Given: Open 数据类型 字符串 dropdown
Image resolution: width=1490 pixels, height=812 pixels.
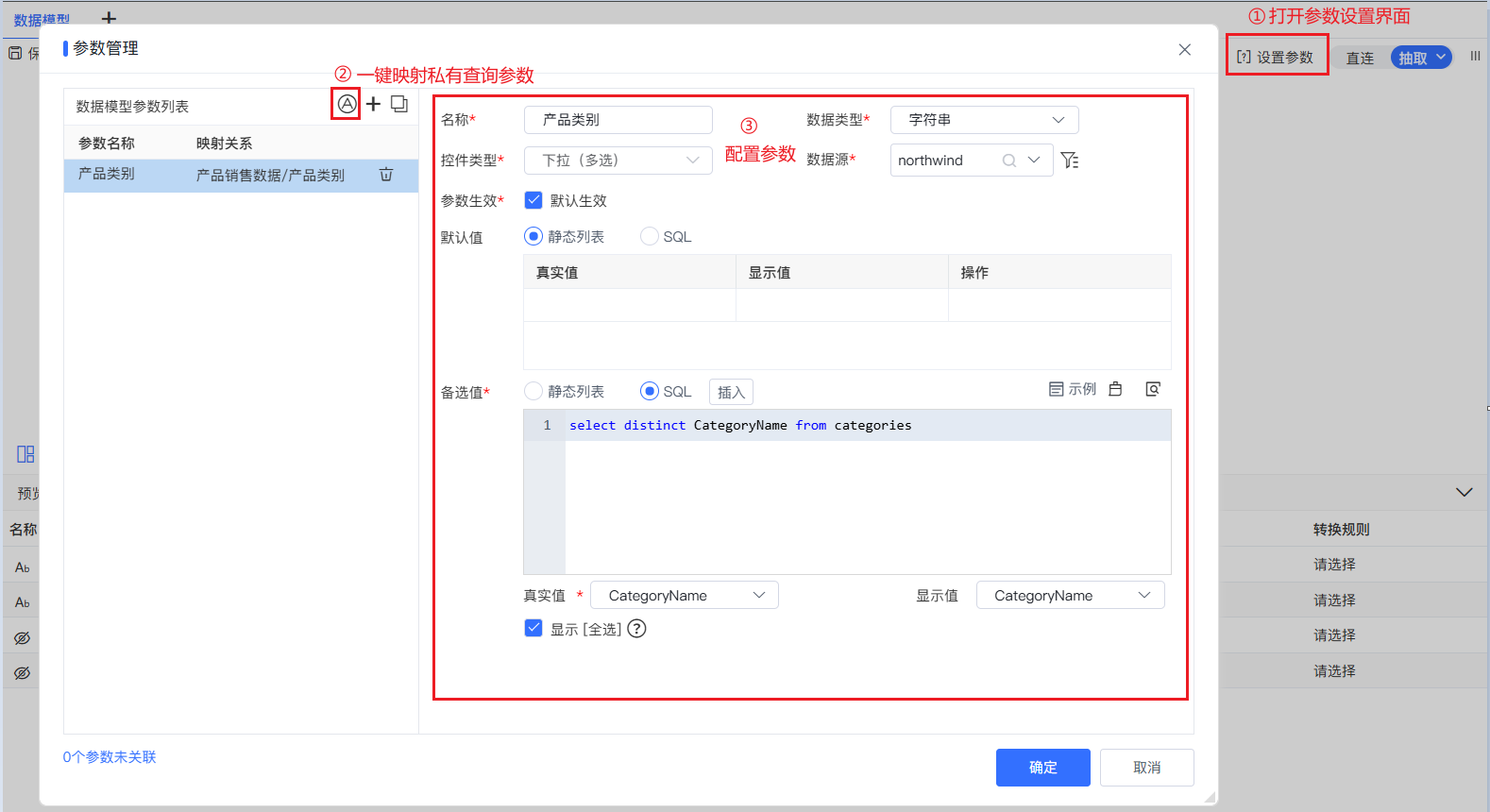Looking at the screenshot, I should click(x=984, y=120).
